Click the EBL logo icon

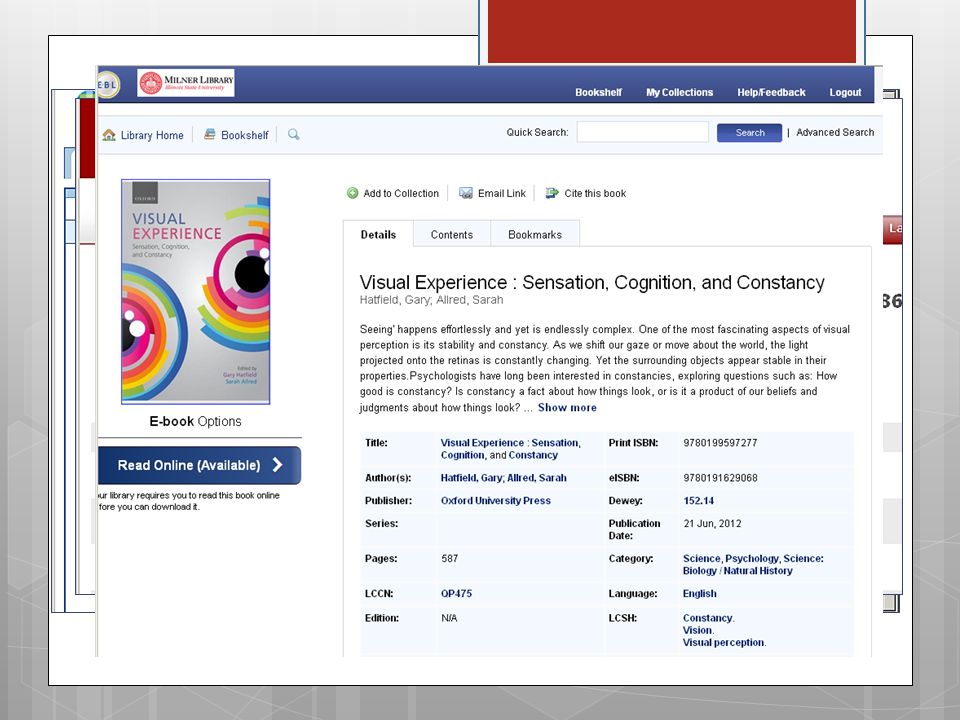click(x=108, y=84)
